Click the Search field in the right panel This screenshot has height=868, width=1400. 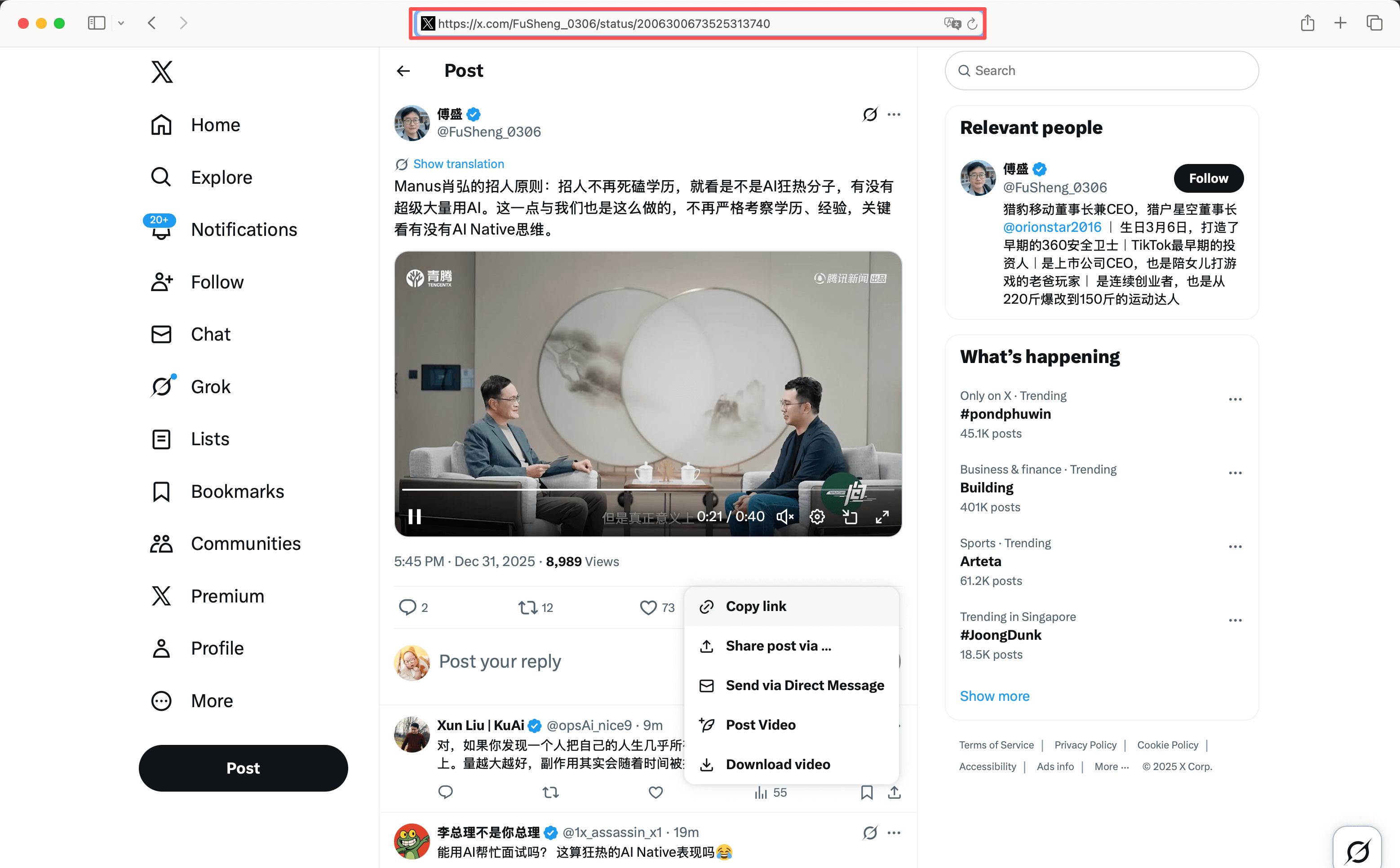coord(1100,70)
